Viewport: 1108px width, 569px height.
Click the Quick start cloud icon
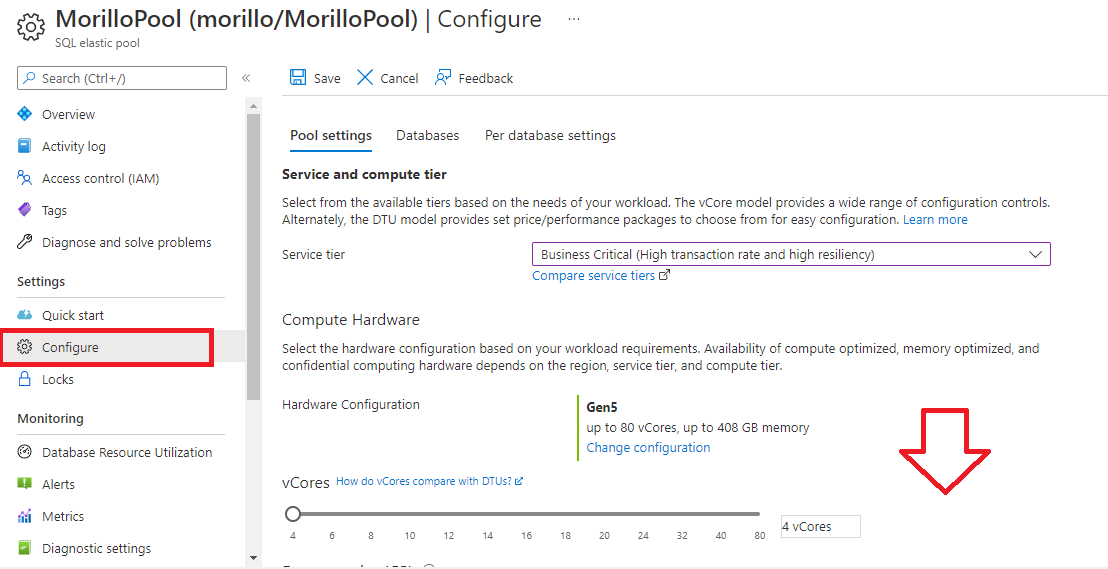[x=25, y=315]
